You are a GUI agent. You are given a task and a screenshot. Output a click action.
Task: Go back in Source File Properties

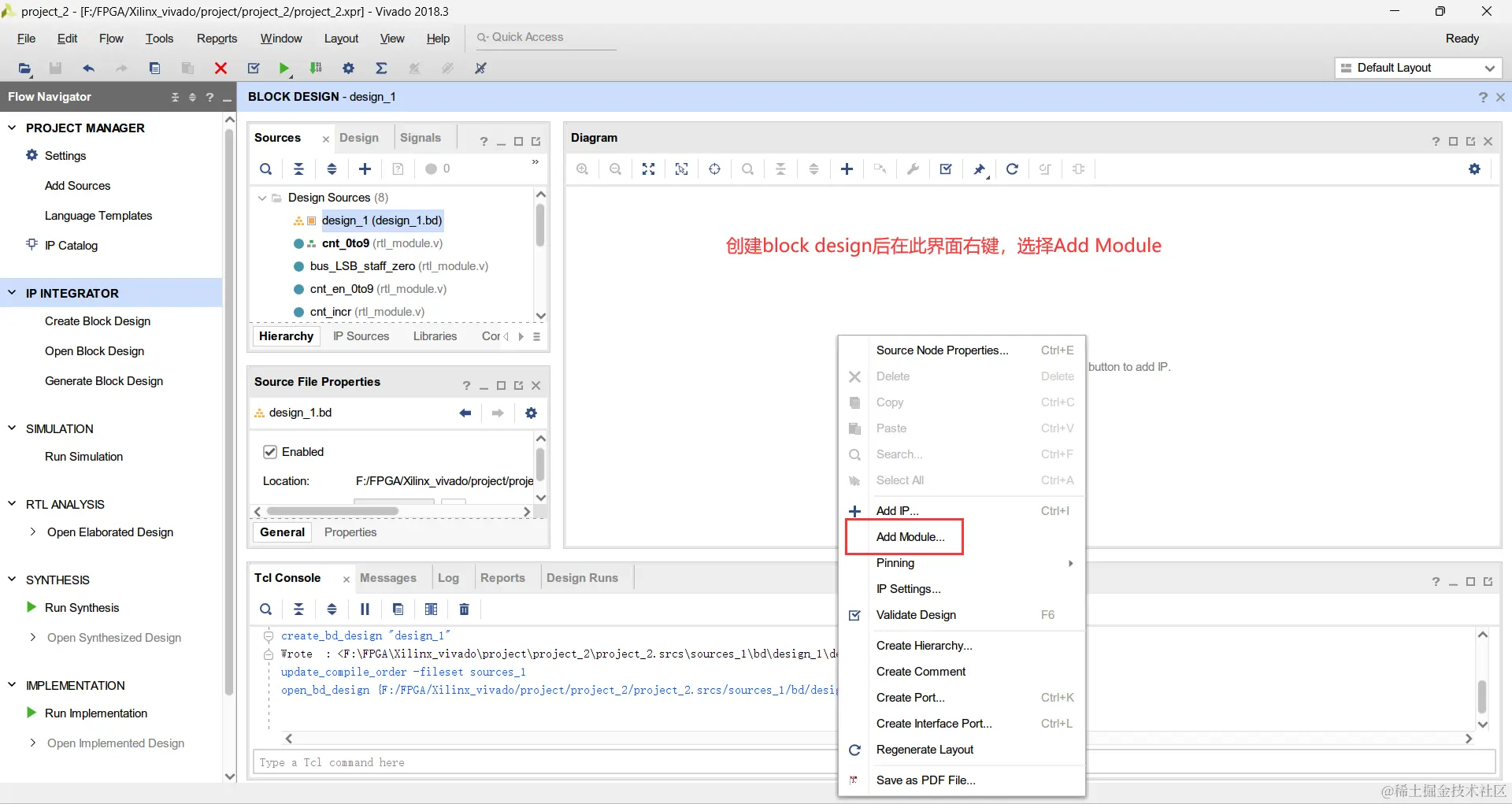[x=465, y=413]
